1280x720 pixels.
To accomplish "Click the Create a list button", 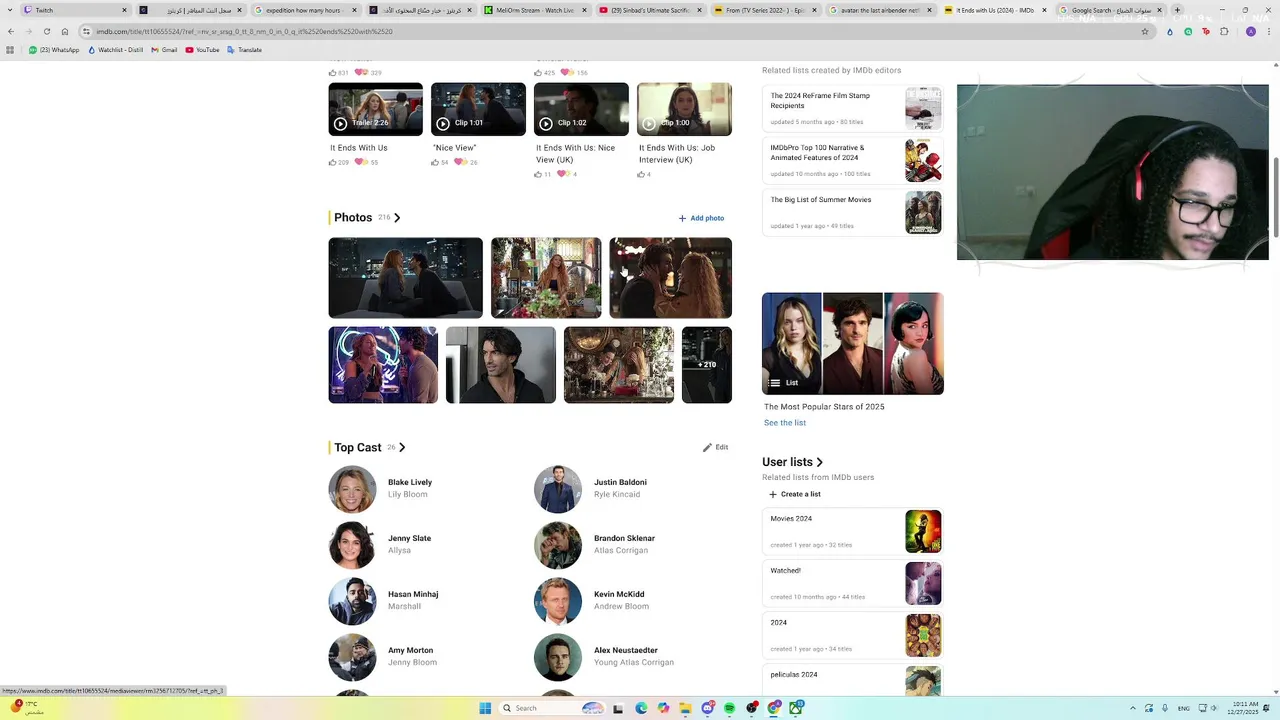I will (x=795, y=494).
